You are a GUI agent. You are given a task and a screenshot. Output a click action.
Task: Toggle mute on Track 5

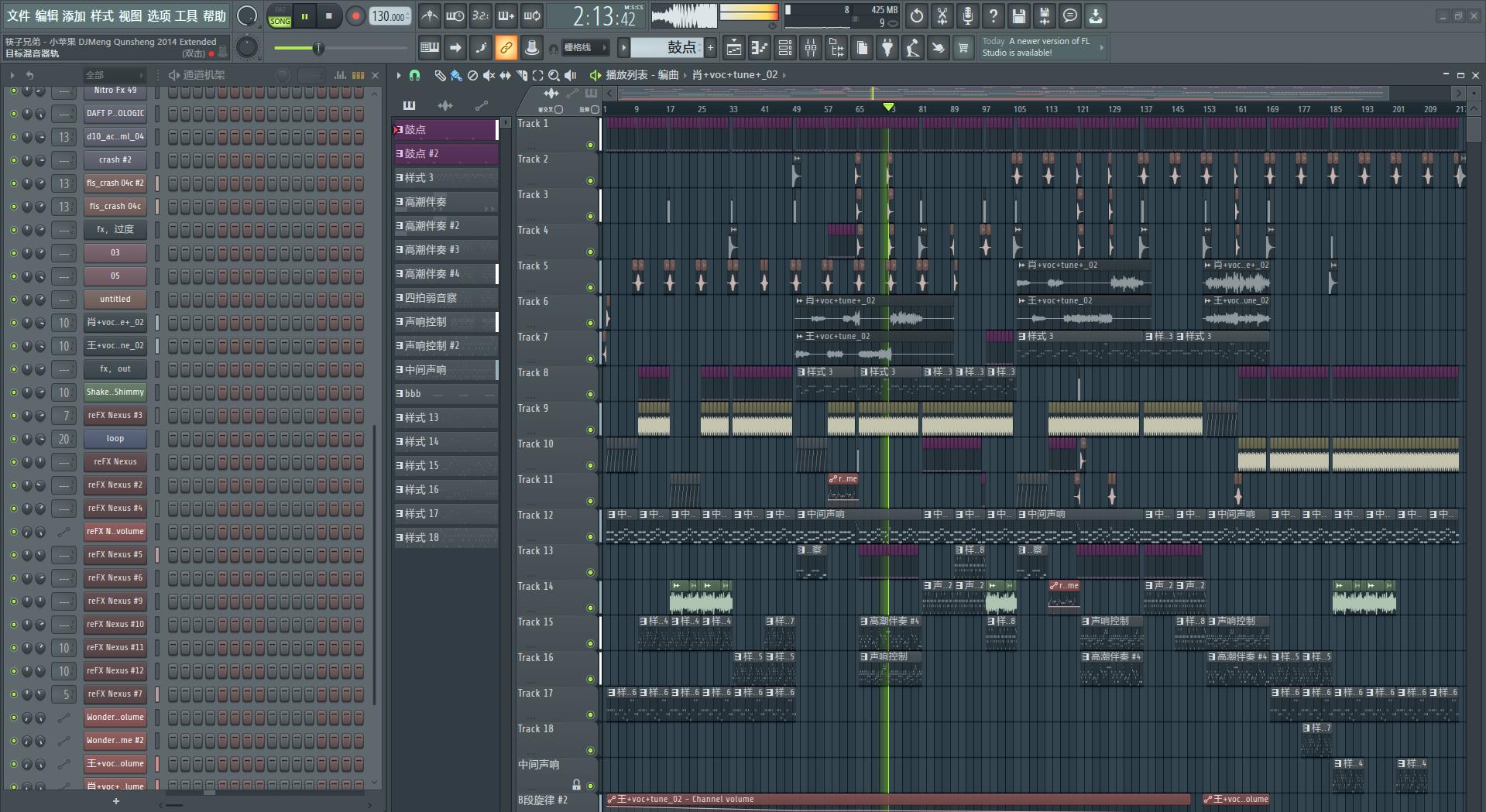(590, 287)
